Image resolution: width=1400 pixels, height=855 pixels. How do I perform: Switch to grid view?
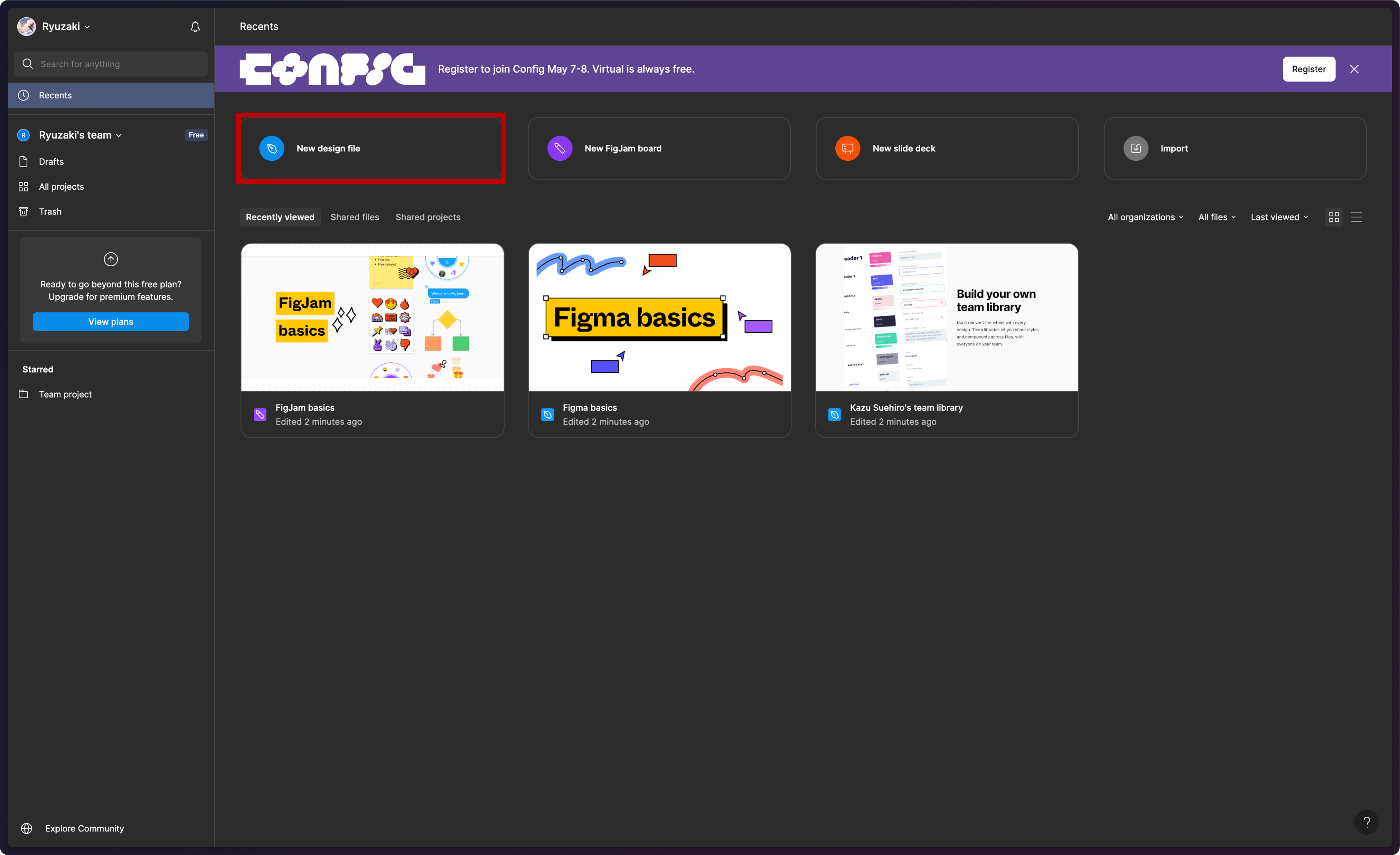pyautogui.click(x=1334, y=217)
